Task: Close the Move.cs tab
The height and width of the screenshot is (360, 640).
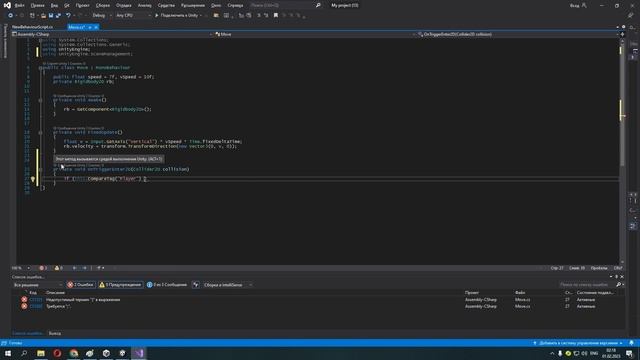Action: tap(96, 27)
